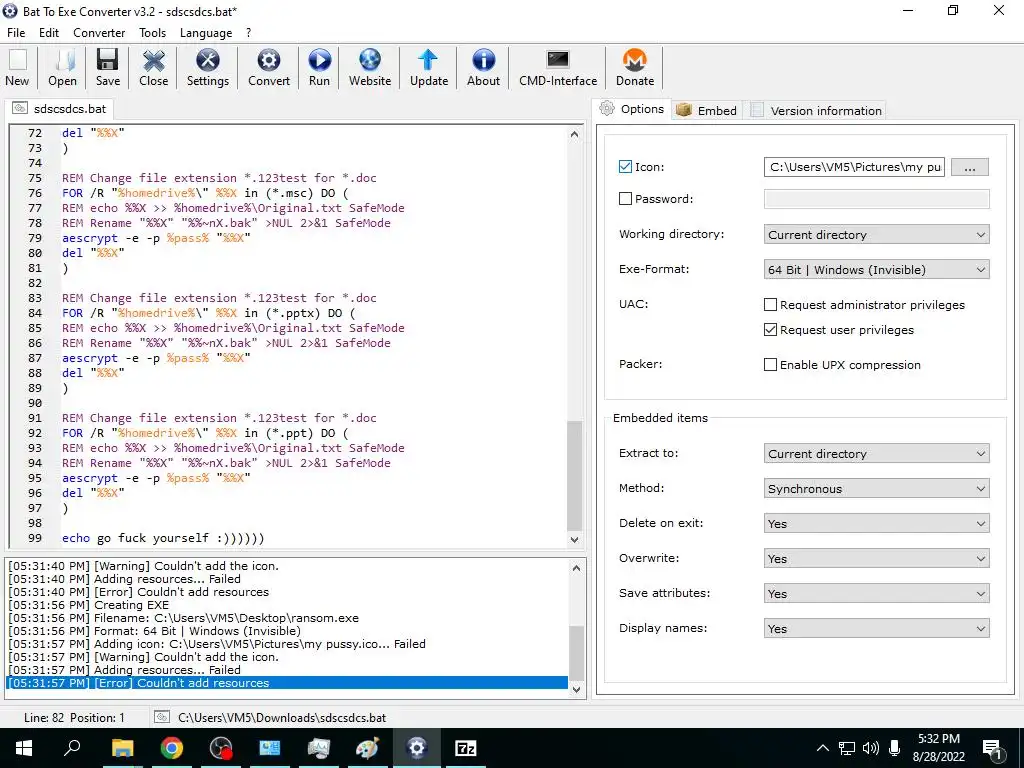Toggle the Icon checkbox
This screenshot has height=768, width=1024.
(625, 167)
